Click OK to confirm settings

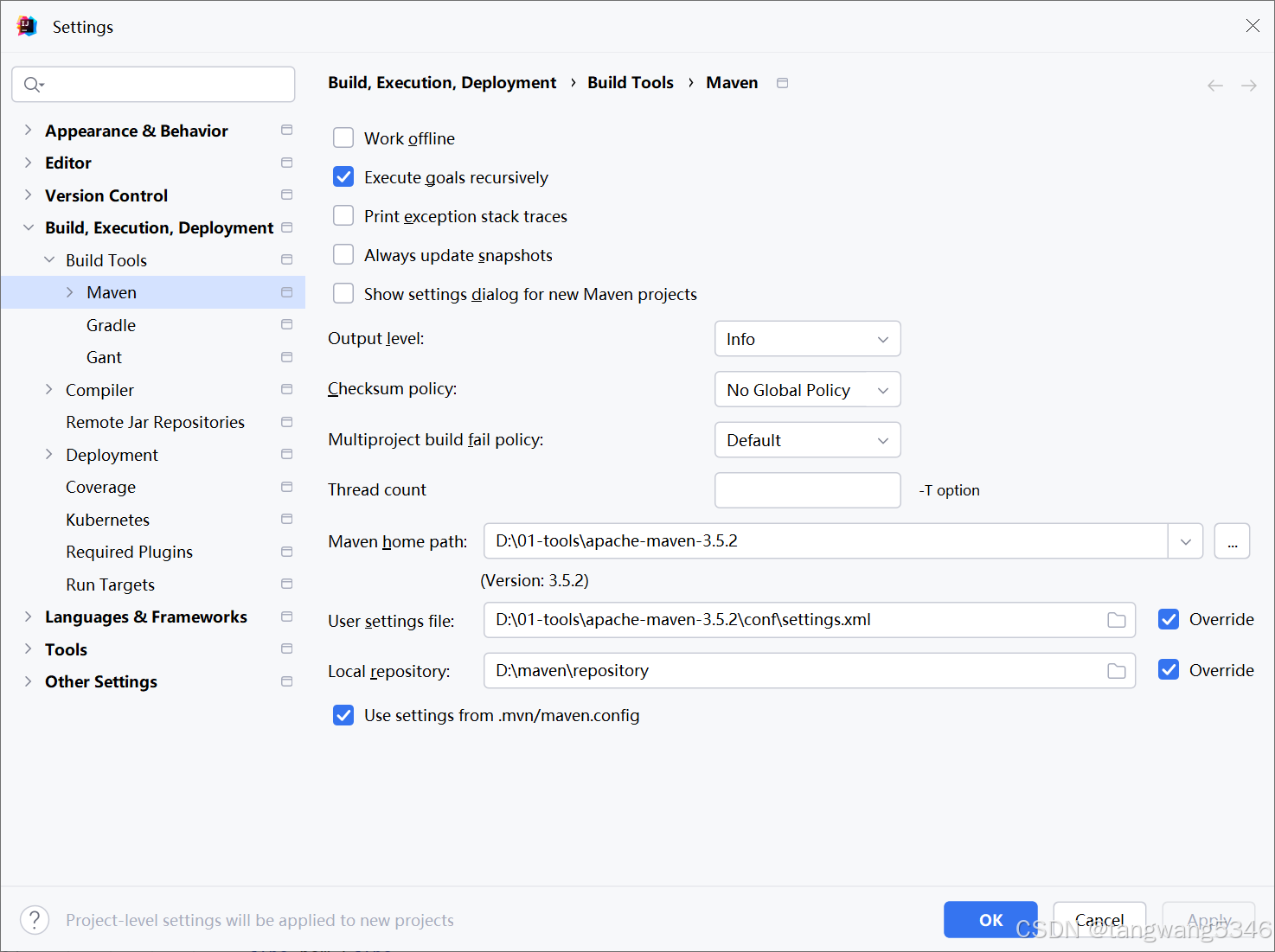pos(990,920)
